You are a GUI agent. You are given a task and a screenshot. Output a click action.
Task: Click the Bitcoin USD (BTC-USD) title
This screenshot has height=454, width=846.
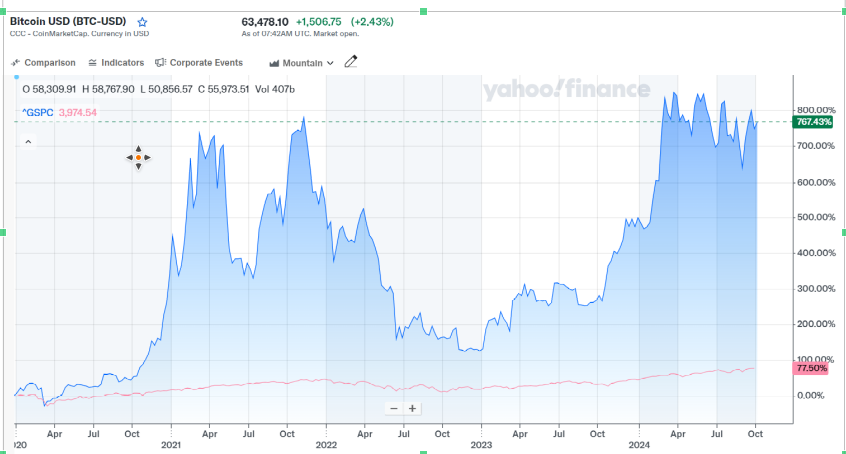68,22
